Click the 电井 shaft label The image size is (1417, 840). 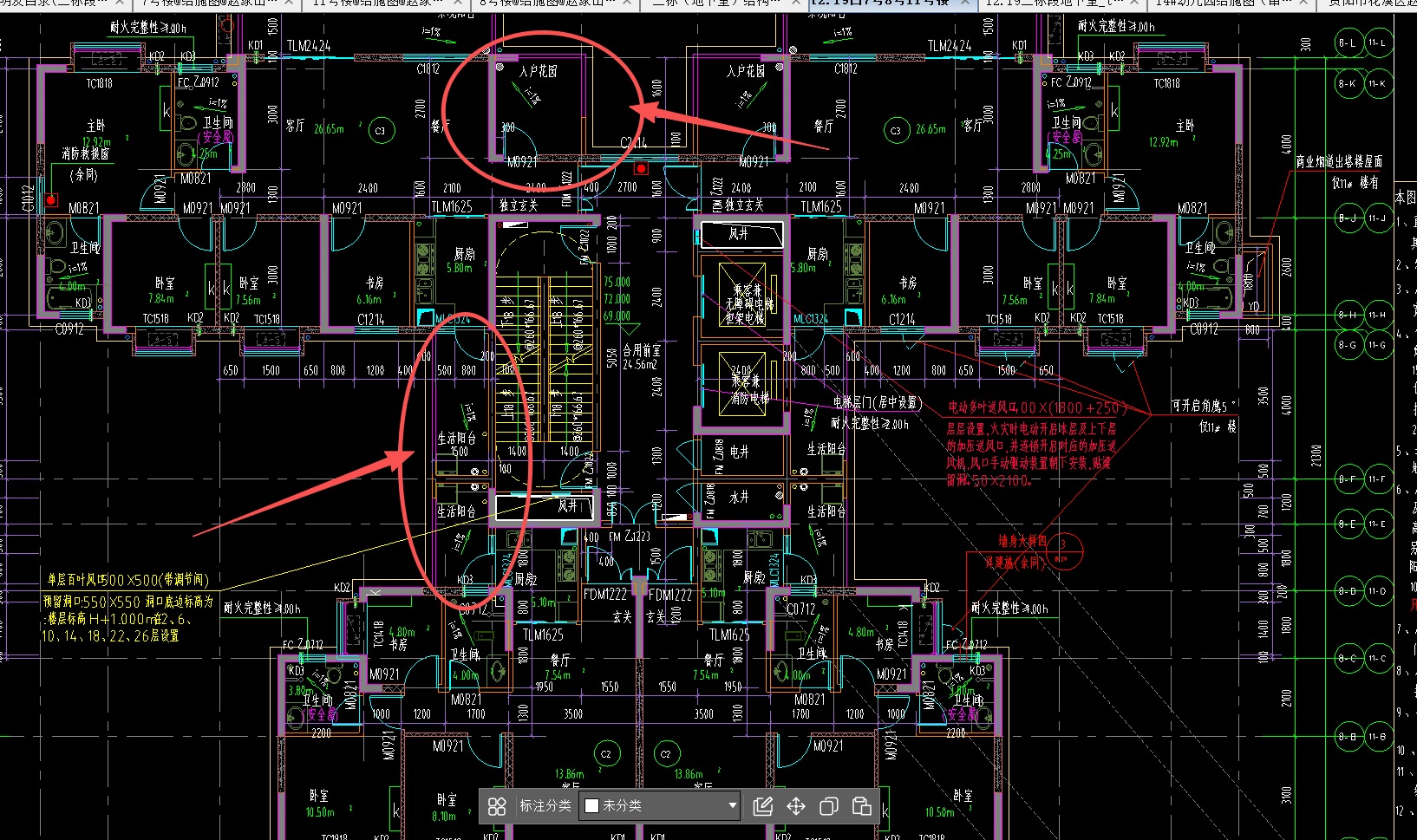[x=739, y=453]
